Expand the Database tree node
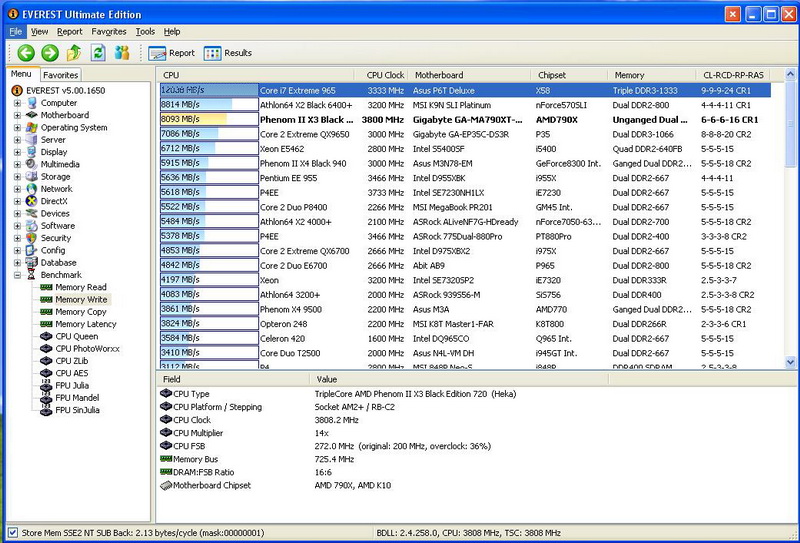 (x=17, y=262)
